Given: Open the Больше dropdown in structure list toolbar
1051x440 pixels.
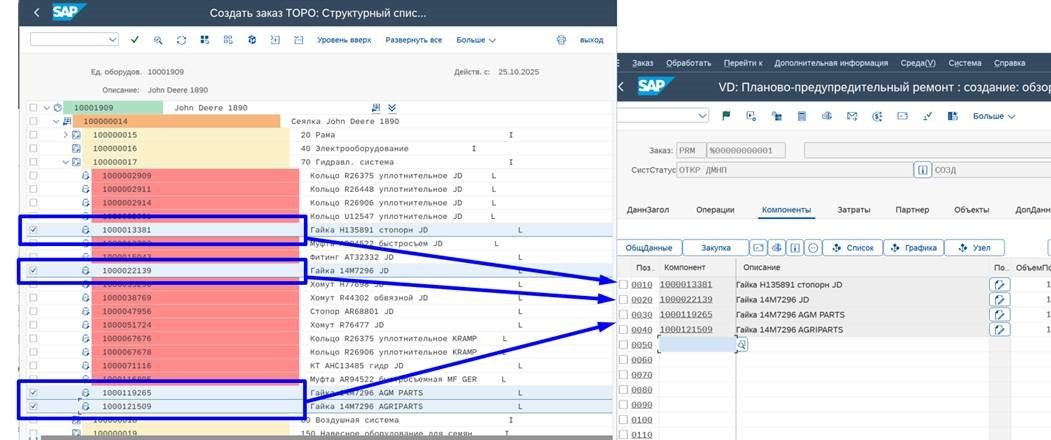Looking at the screenshot, I should pos(476,40).
